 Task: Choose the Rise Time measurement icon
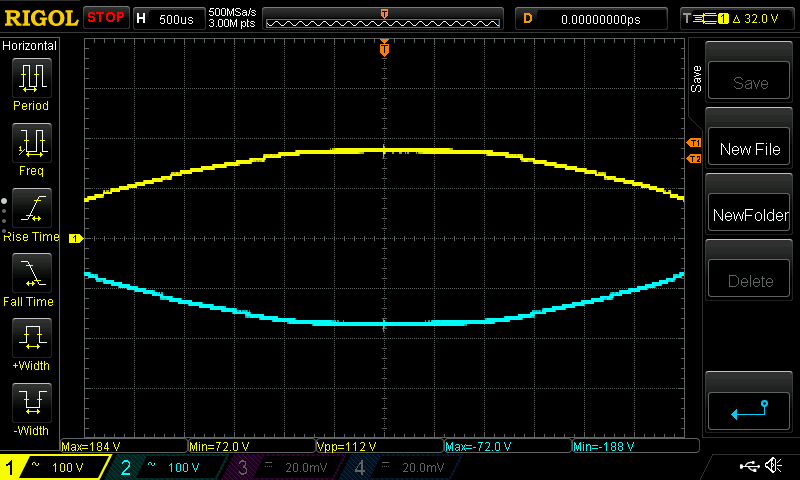31,208
